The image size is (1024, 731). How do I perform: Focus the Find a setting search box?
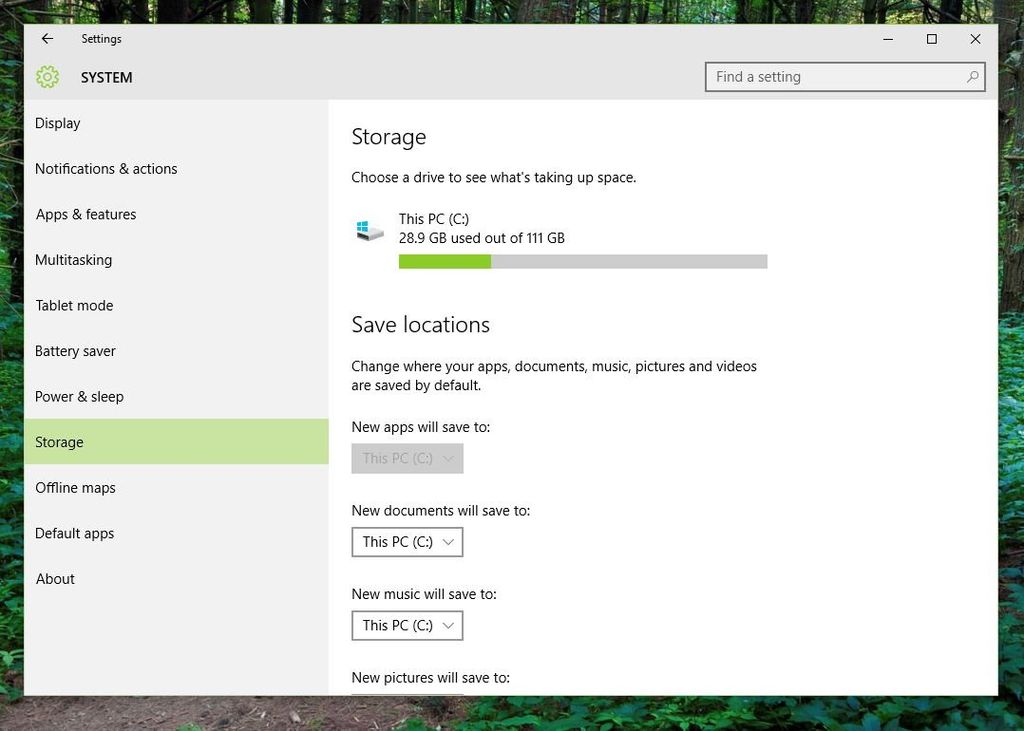[x=835, y=77]
